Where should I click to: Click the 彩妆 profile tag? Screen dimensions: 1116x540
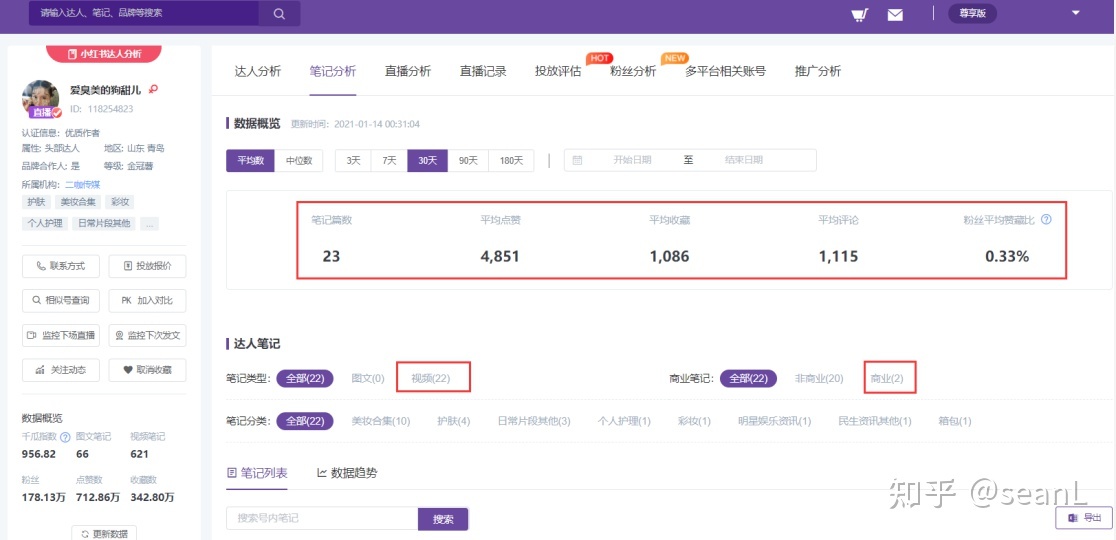click(x=120, y=202)
